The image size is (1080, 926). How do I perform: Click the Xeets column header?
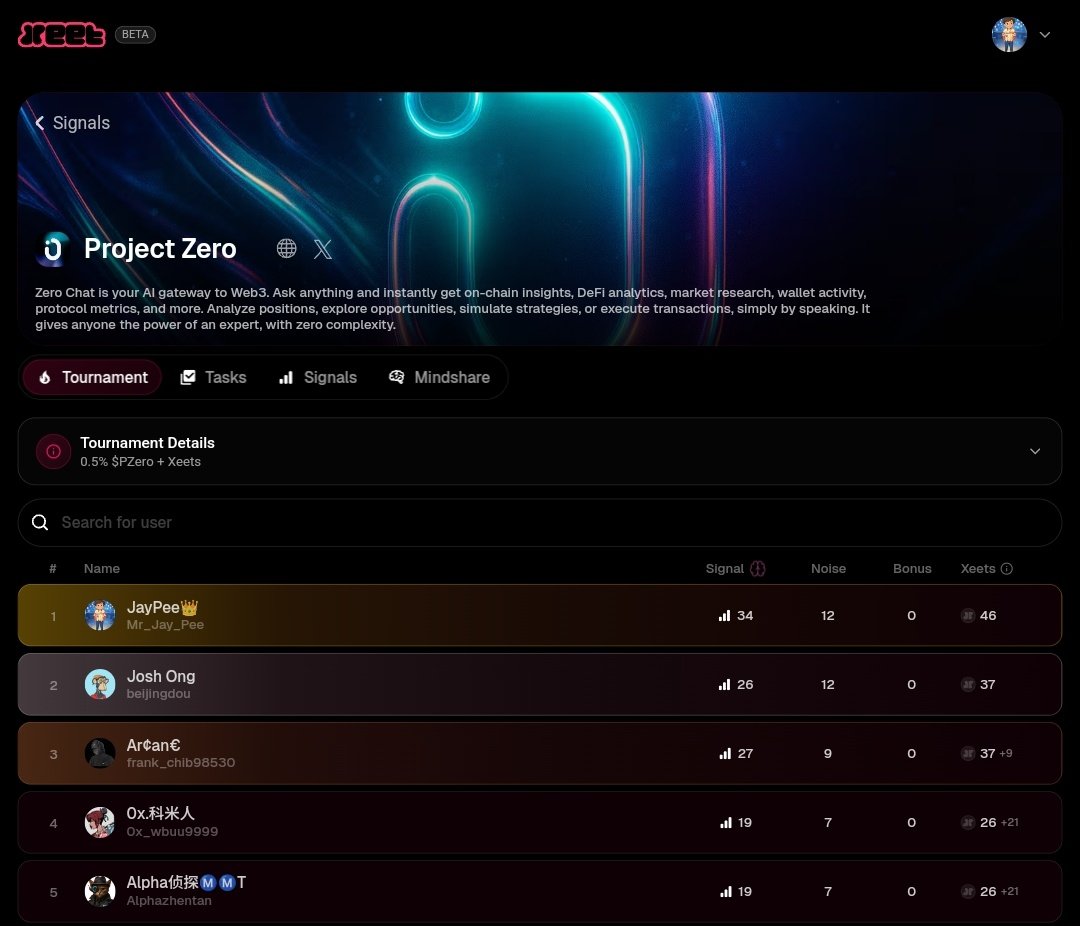(x=978, y=568)
